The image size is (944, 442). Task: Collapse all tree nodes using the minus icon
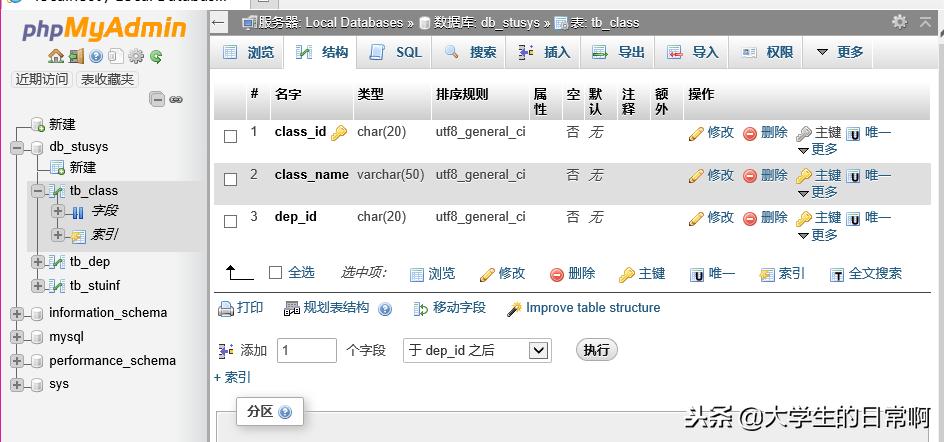click(157, 99)
